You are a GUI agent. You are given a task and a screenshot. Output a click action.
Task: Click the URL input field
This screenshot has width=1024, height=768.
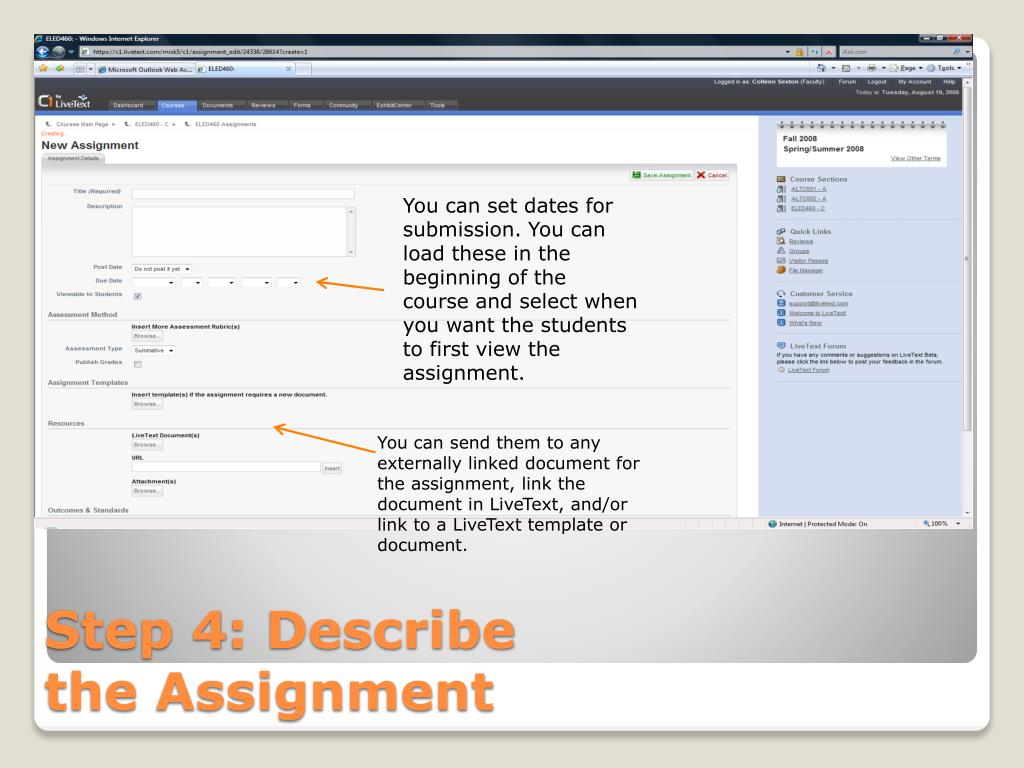click(226, 467)
